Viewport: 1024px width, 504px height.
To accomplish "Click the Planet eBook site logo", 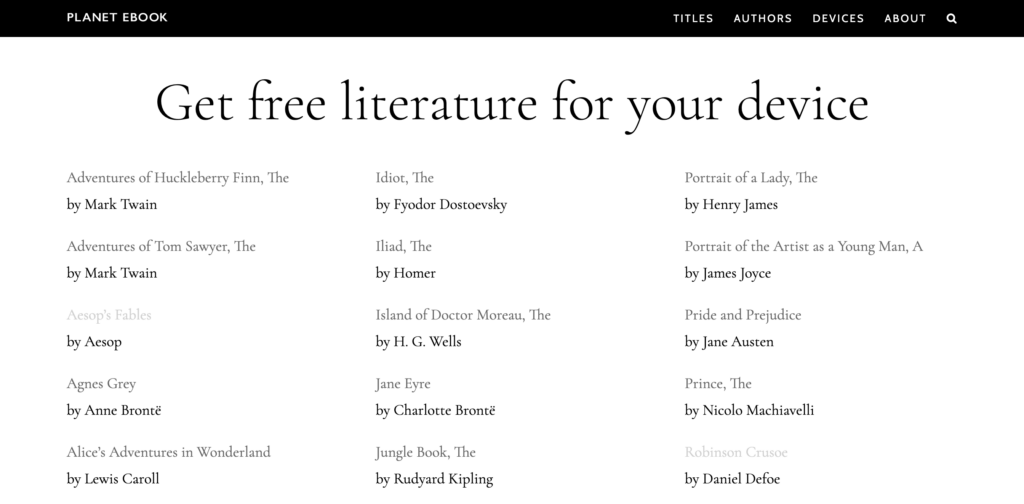I will pos(117,17).
